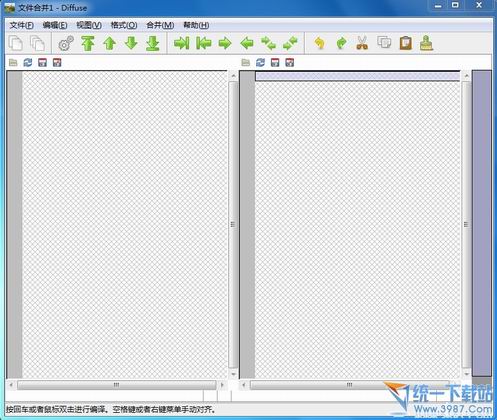Go to Next Difference down arrow
Image resolution: width=497 pixels, height=420 pixels.
[131, 43]
